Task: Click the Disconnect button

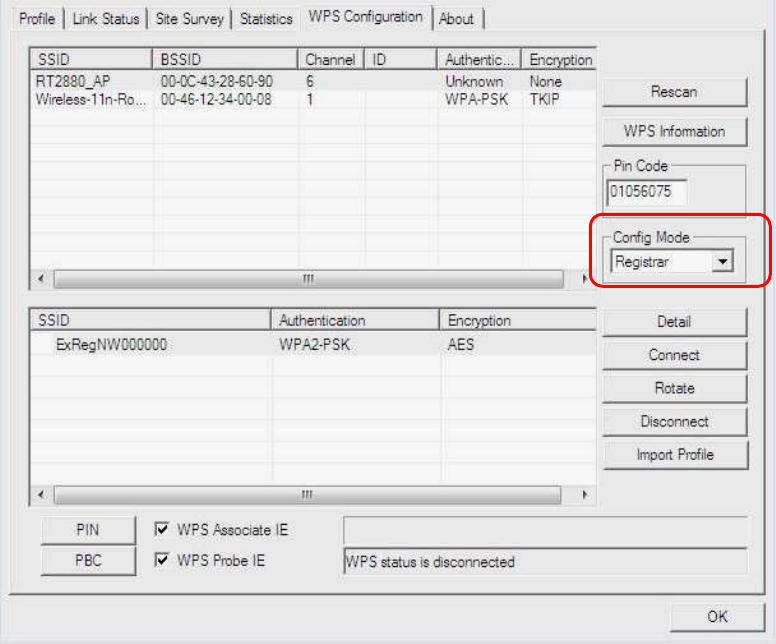Action: (674, 421)
